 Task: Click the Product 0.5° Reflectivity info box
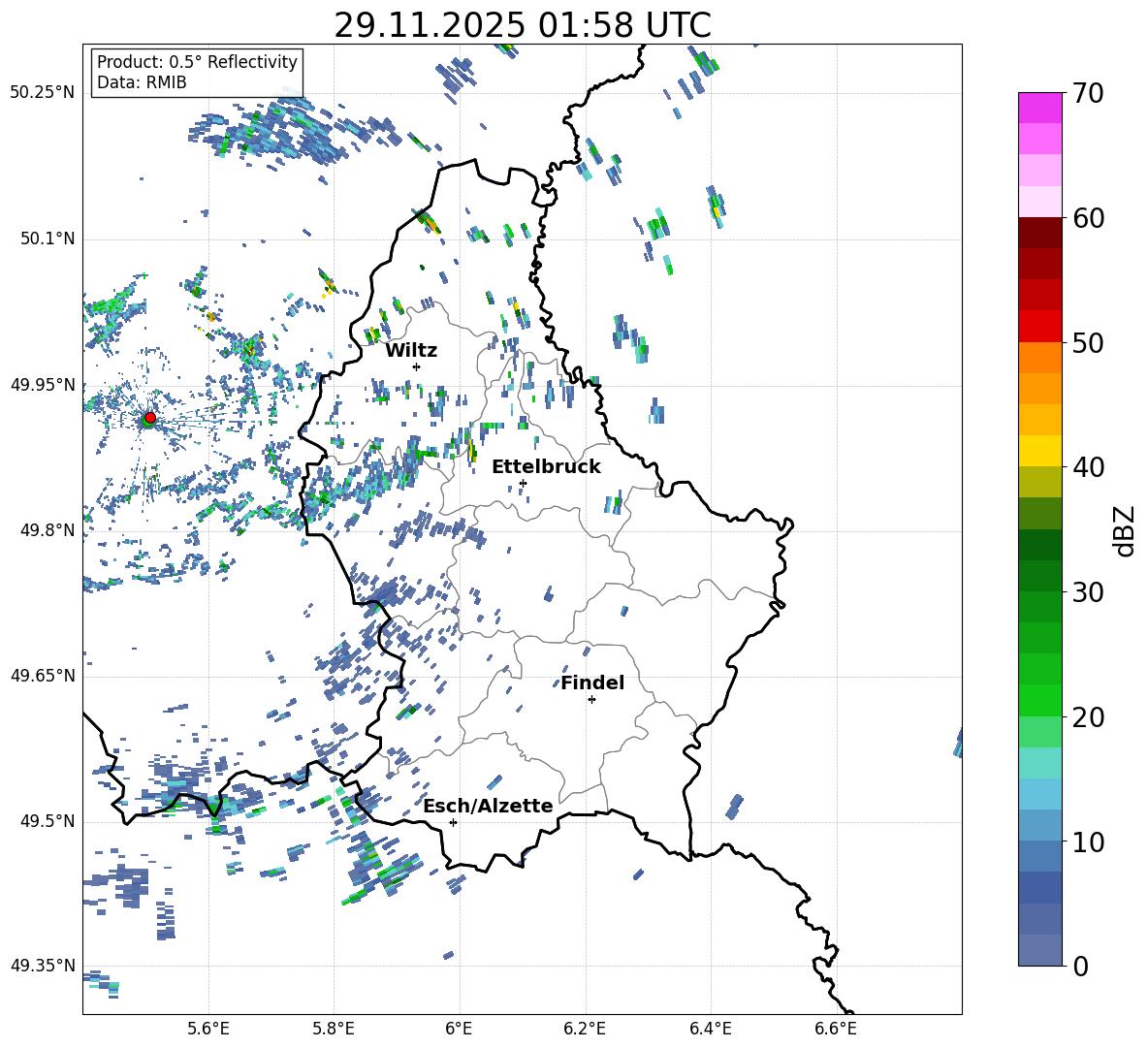[197, 73]
